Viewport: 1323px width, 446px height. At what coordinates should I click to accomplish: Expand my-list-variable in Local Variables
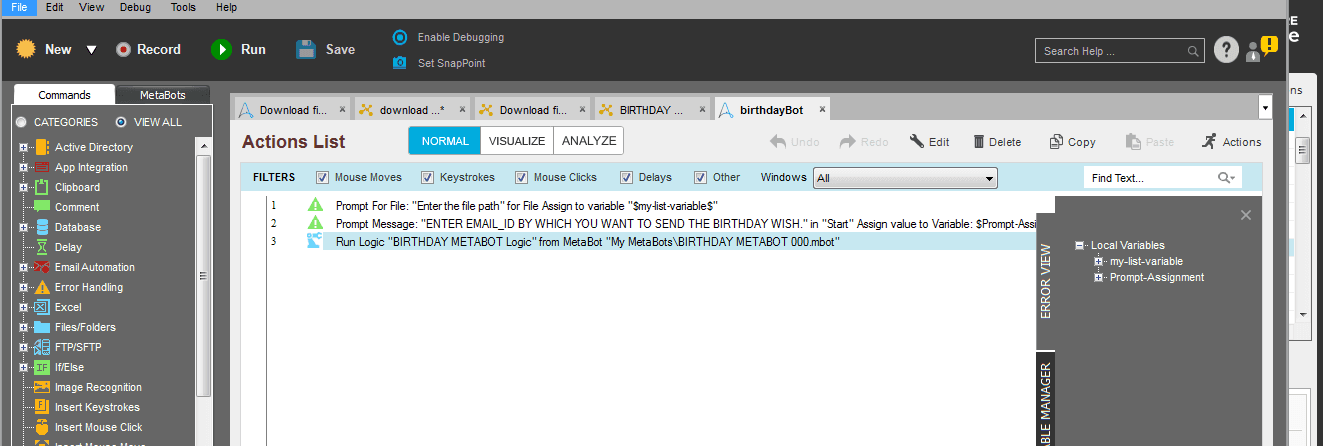click(1098, 261)
